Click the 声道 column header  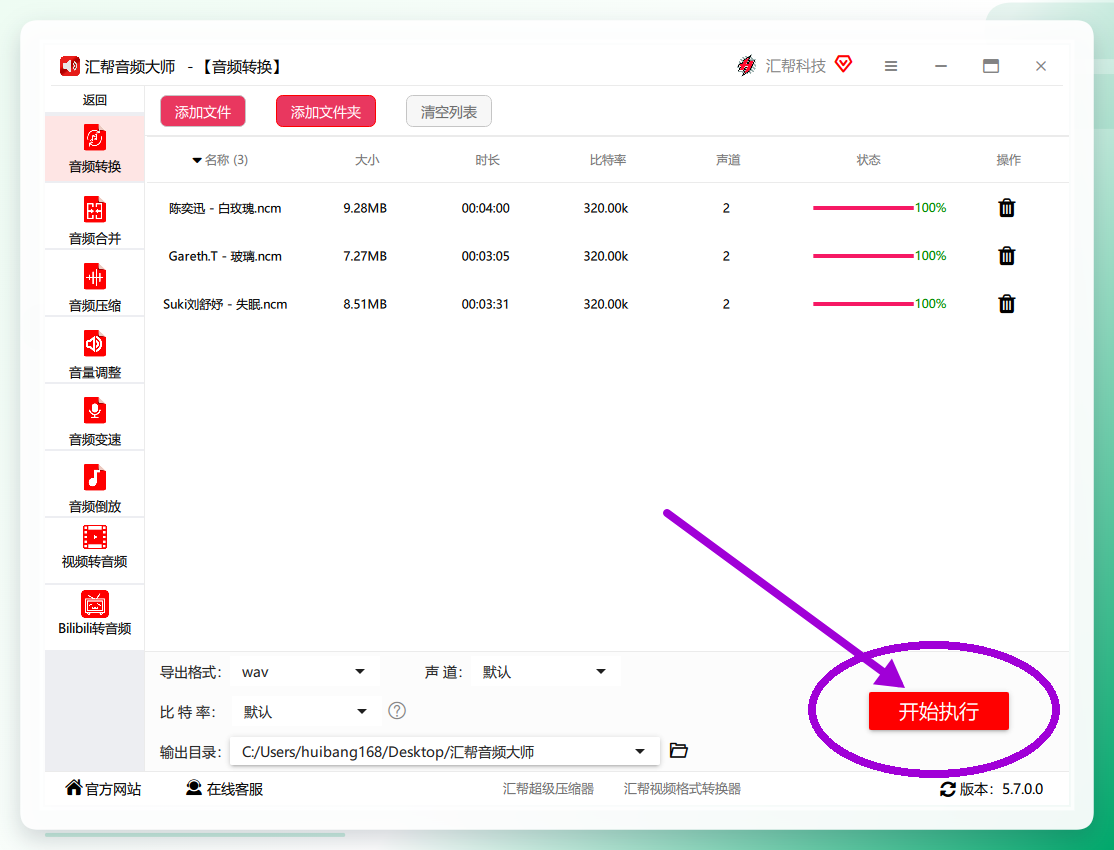(x=728, y=160)
